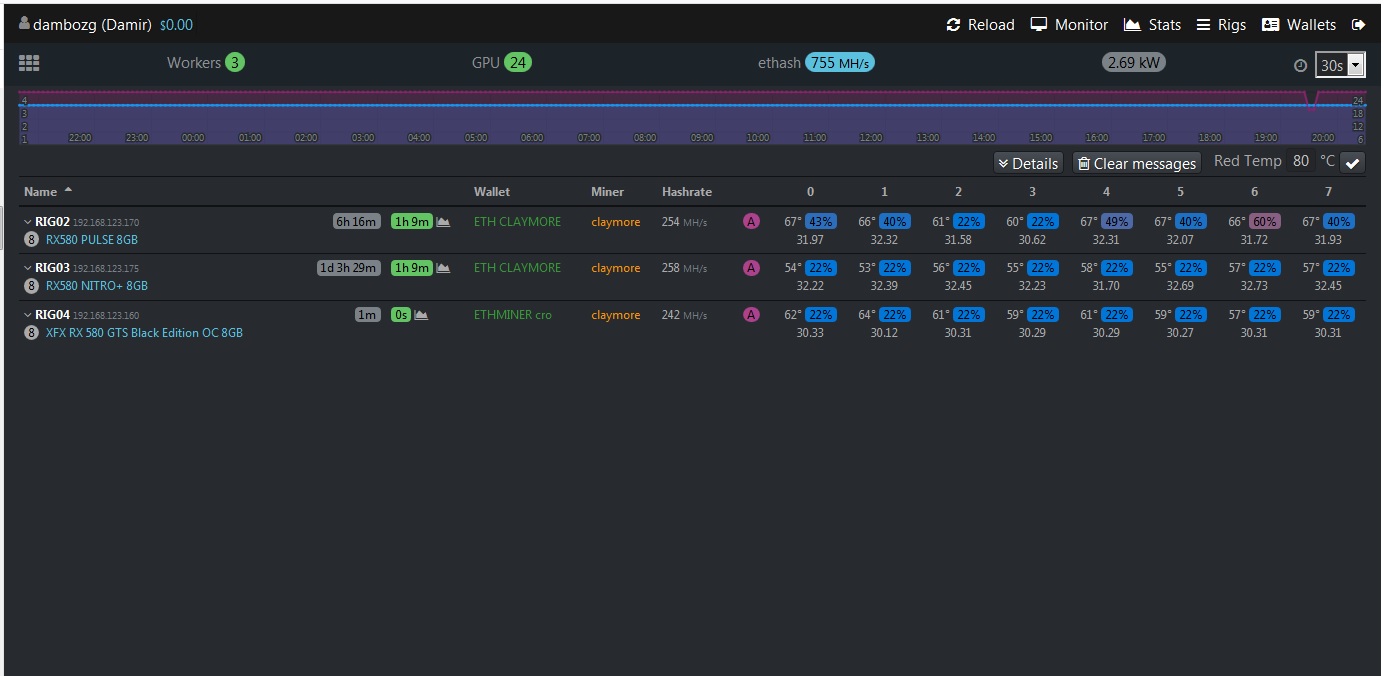The width and height of the screenshot is (1384, 676).
Task: Click the logout icon at top right
Action: tap(1358, 25)
